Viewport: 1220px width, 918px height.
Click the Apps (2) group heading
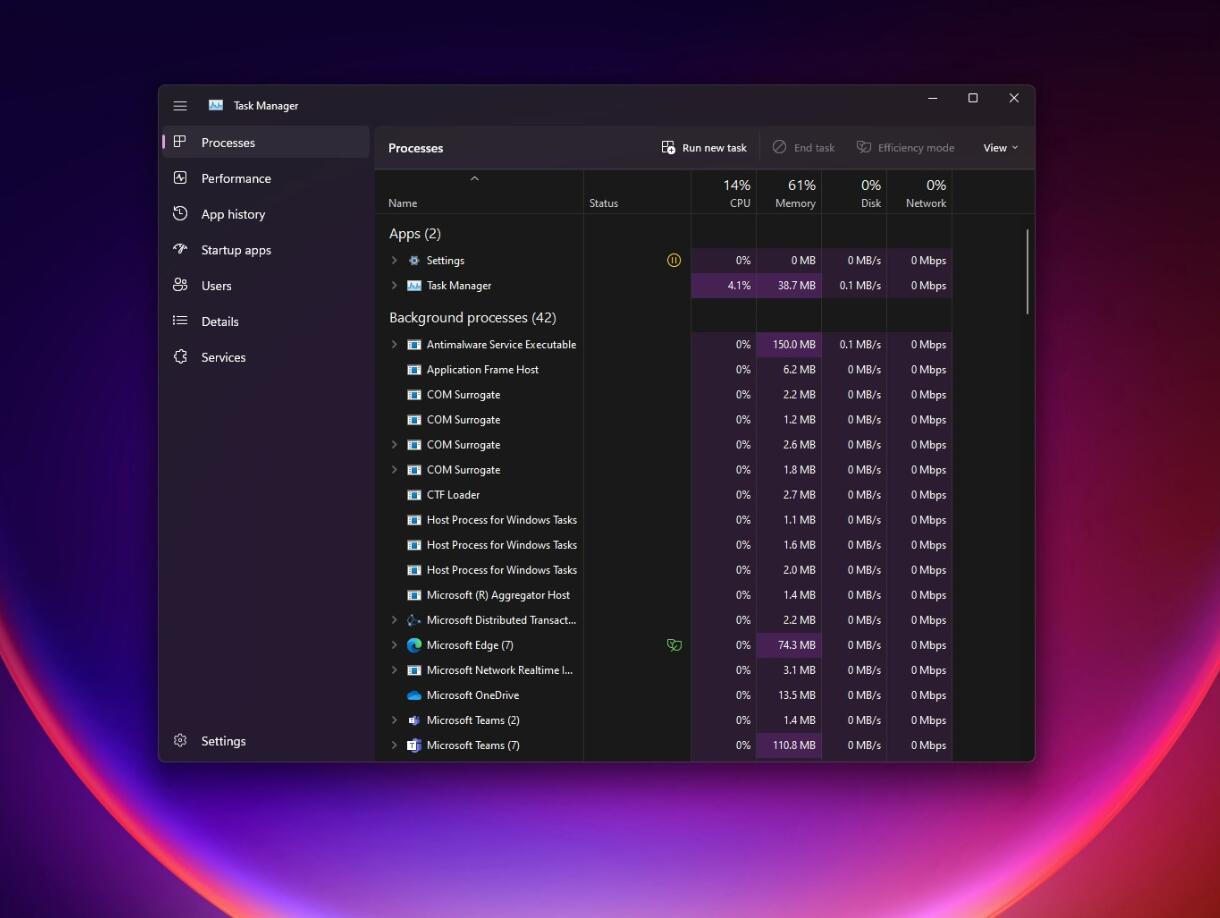[x=415, y=233]
